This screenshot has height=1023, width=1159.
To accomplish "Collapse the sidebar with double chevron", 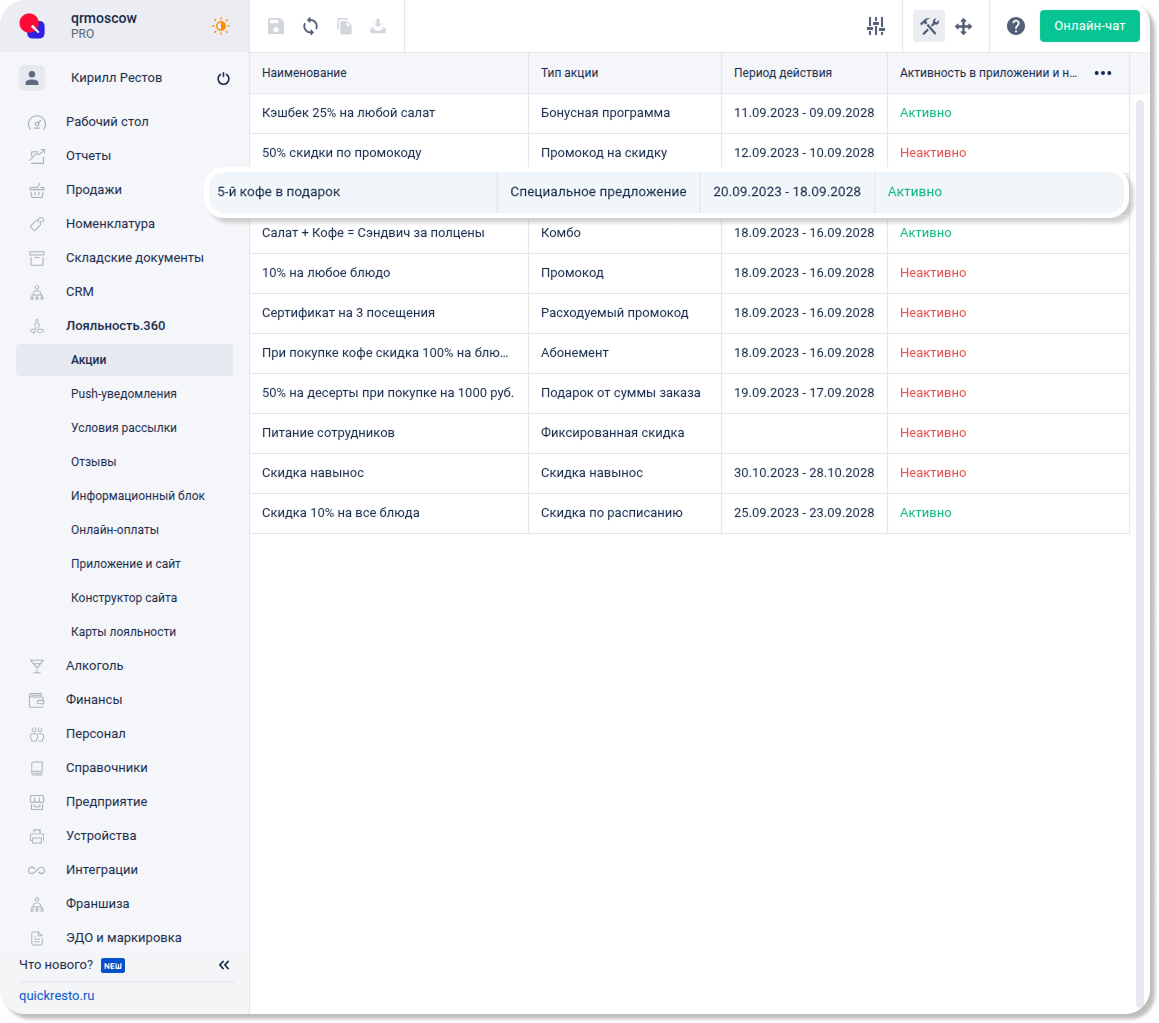I will 224,965.
